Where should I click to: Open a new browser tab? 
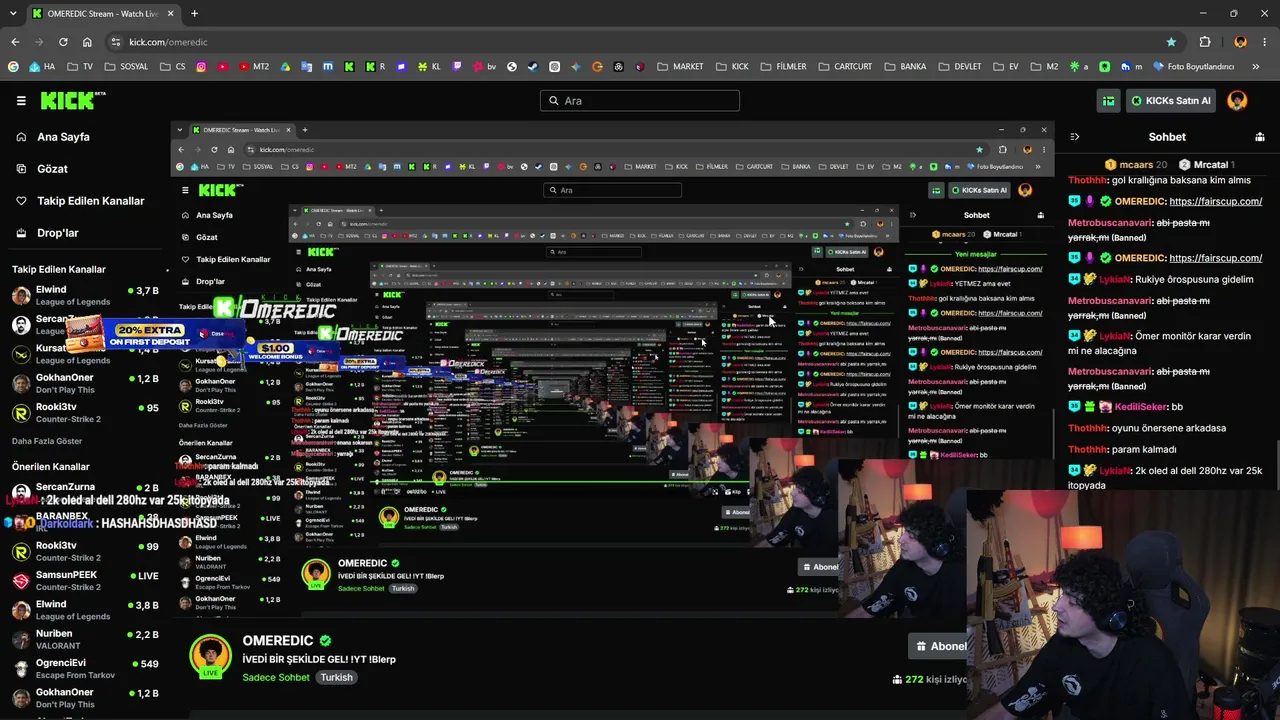[194, 13]
